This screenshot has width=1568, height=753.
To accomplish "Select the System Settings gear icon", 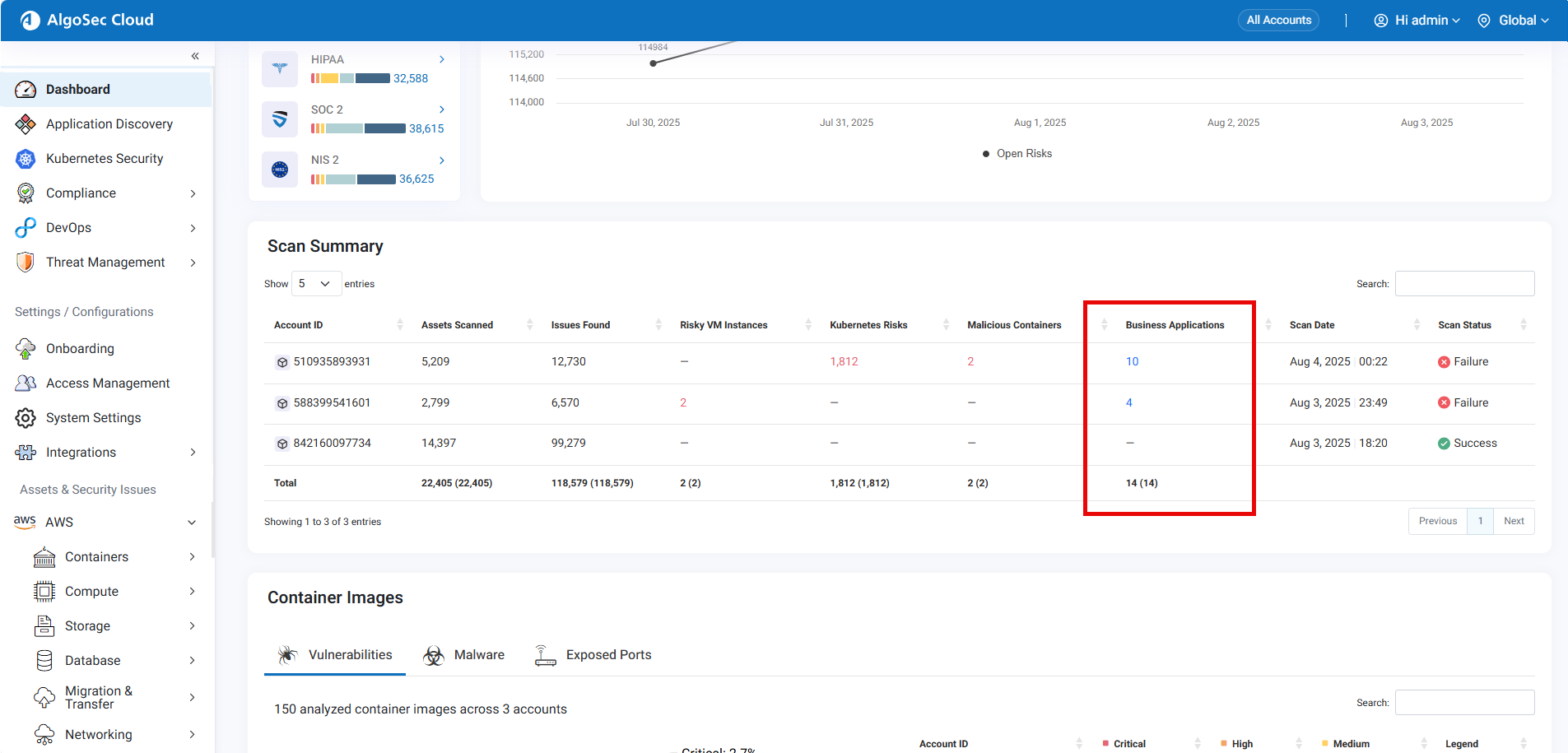I will pos(26,418).
